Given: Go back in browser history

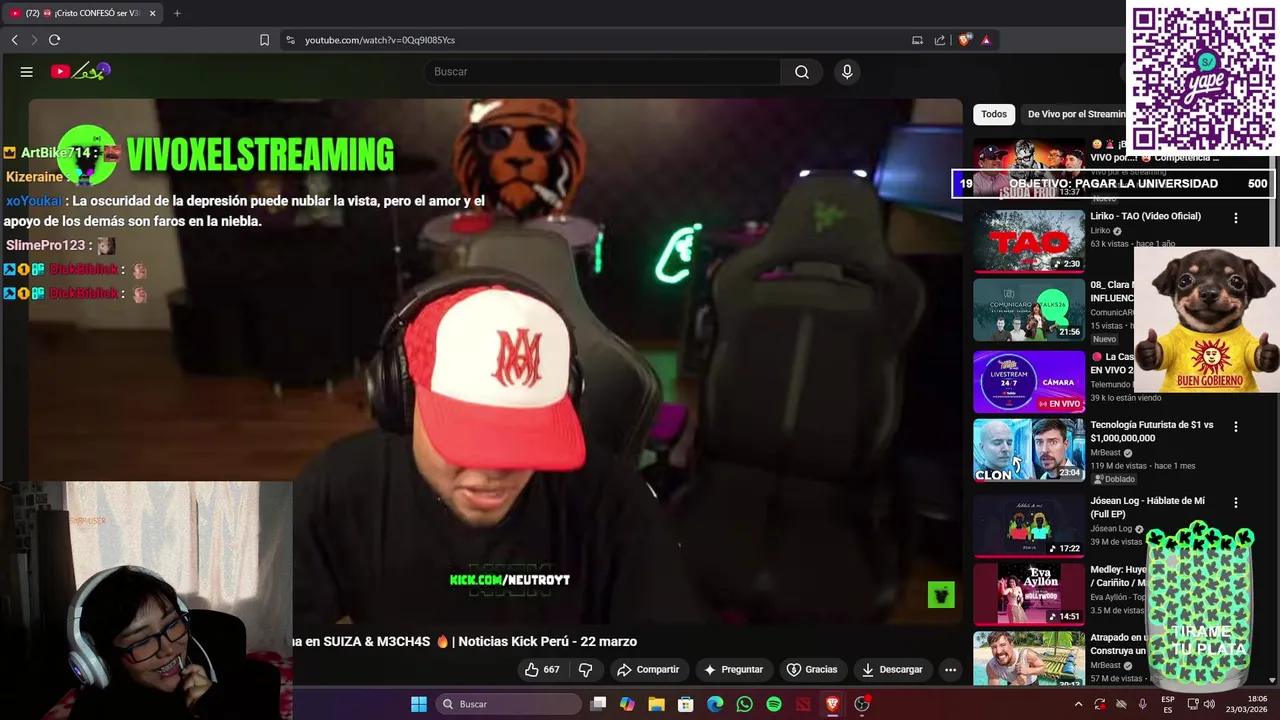Looking at the screenshot, I should click(x=14, y=40).
